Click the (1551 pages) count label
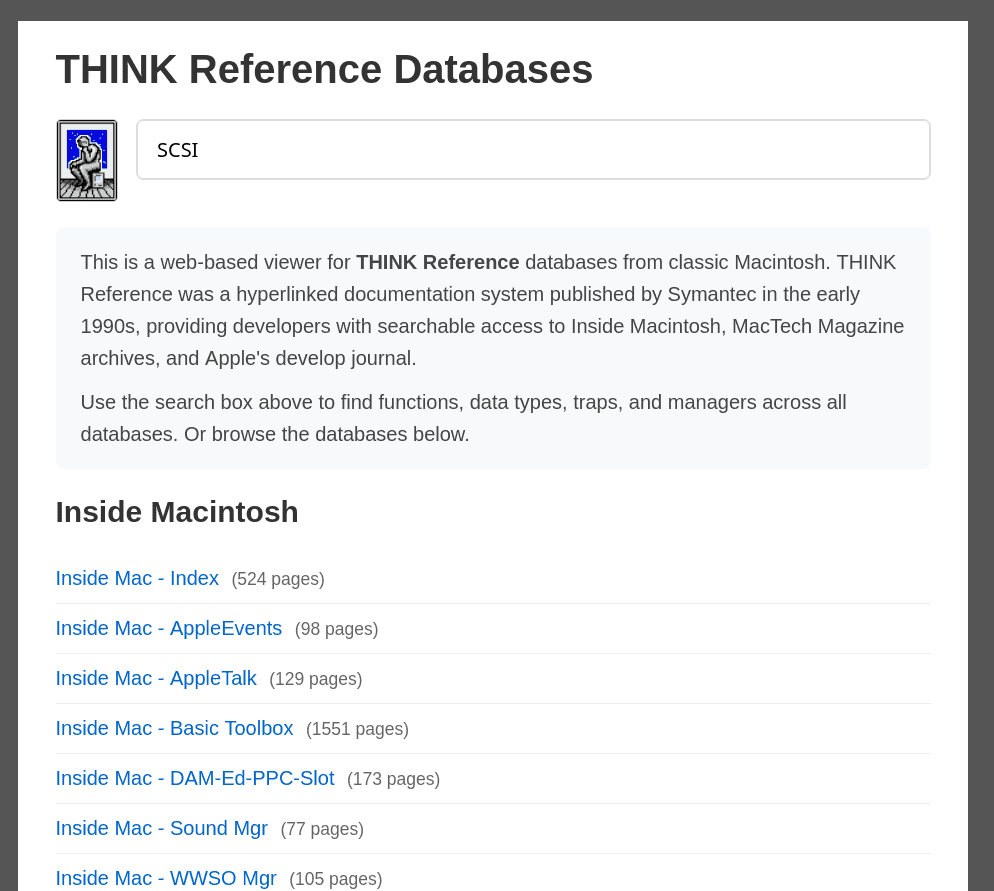This screenshot has width=994, height=891. click(x=357, y=729)
